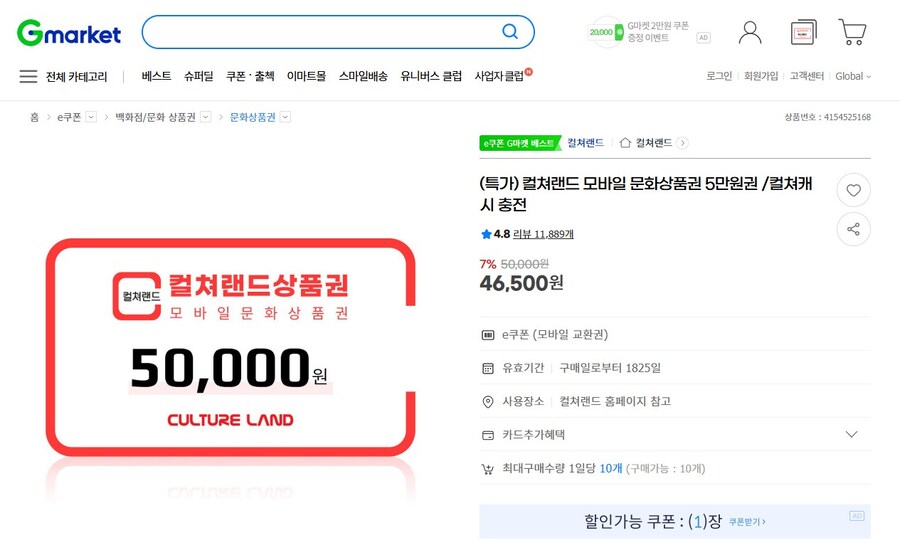Click the blue star rating icon
The height and width of the screenshot is (555, 900).
tap(486, 234)
